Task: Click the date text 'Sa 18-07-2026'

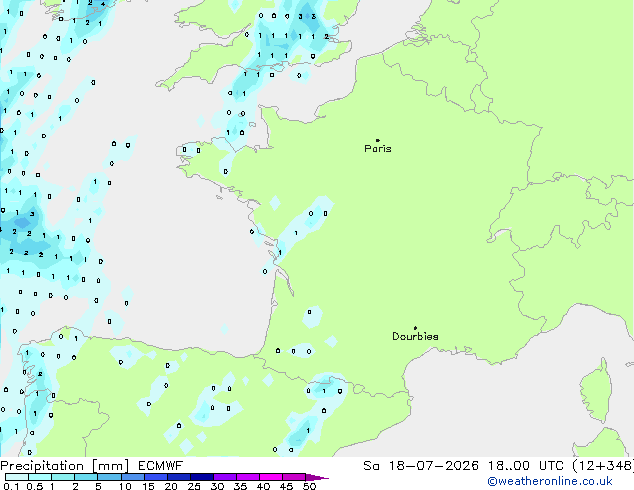Action: click(421, 466)
